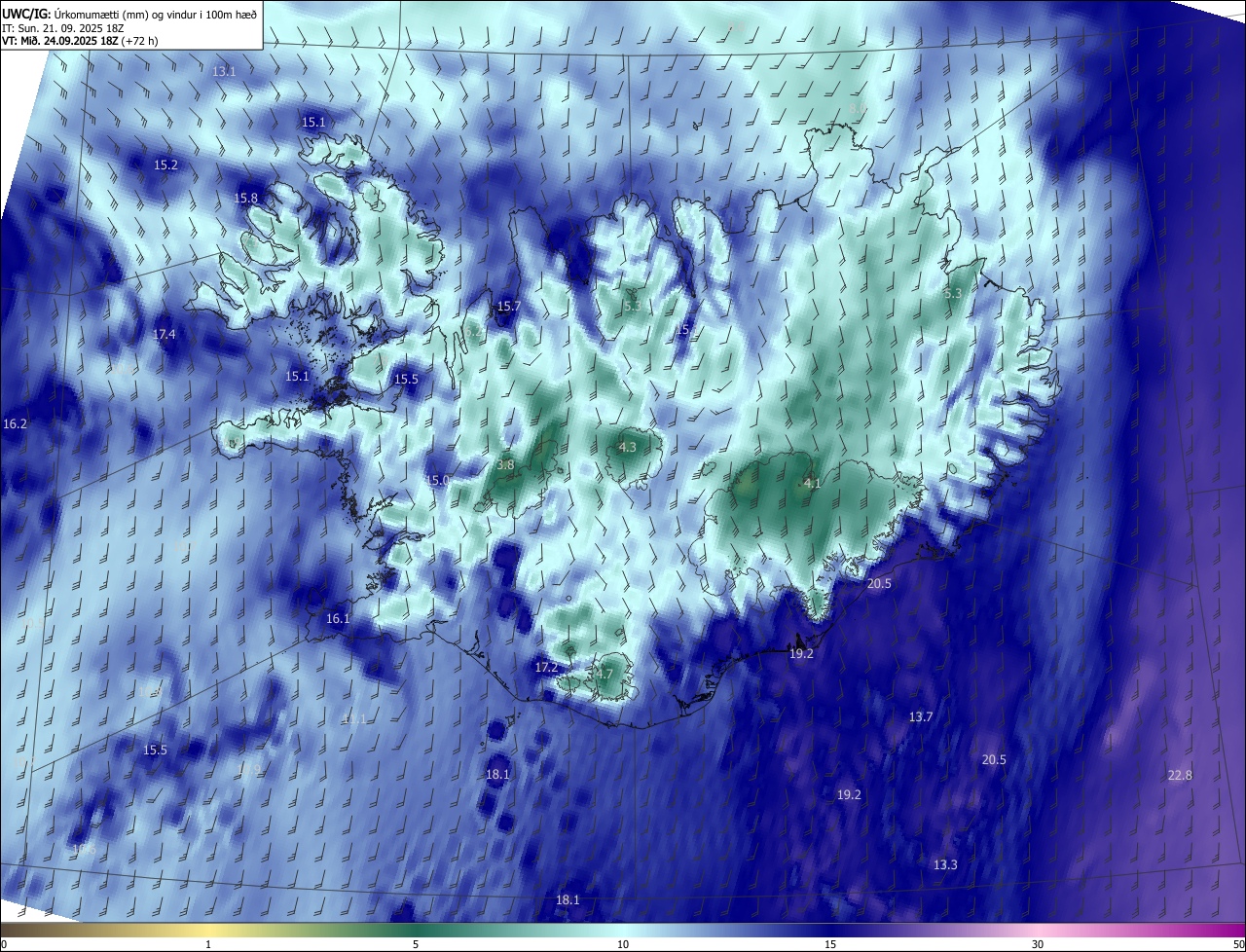
Task: Click the 10 tick on the color scale
Action: click(623, 944)
